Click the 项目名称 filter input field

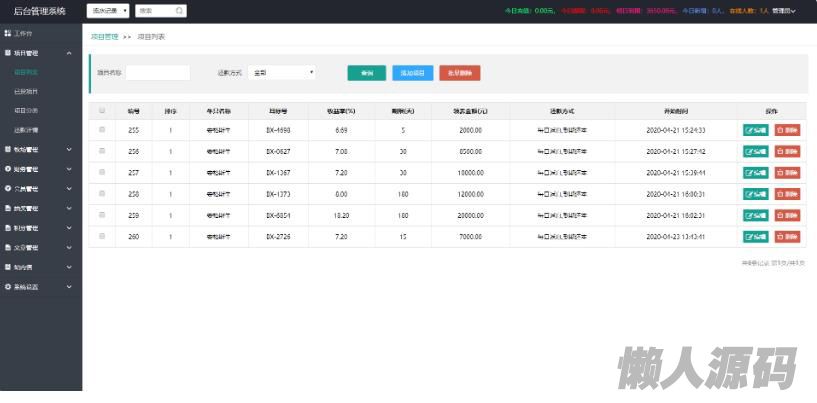point(158,73)
